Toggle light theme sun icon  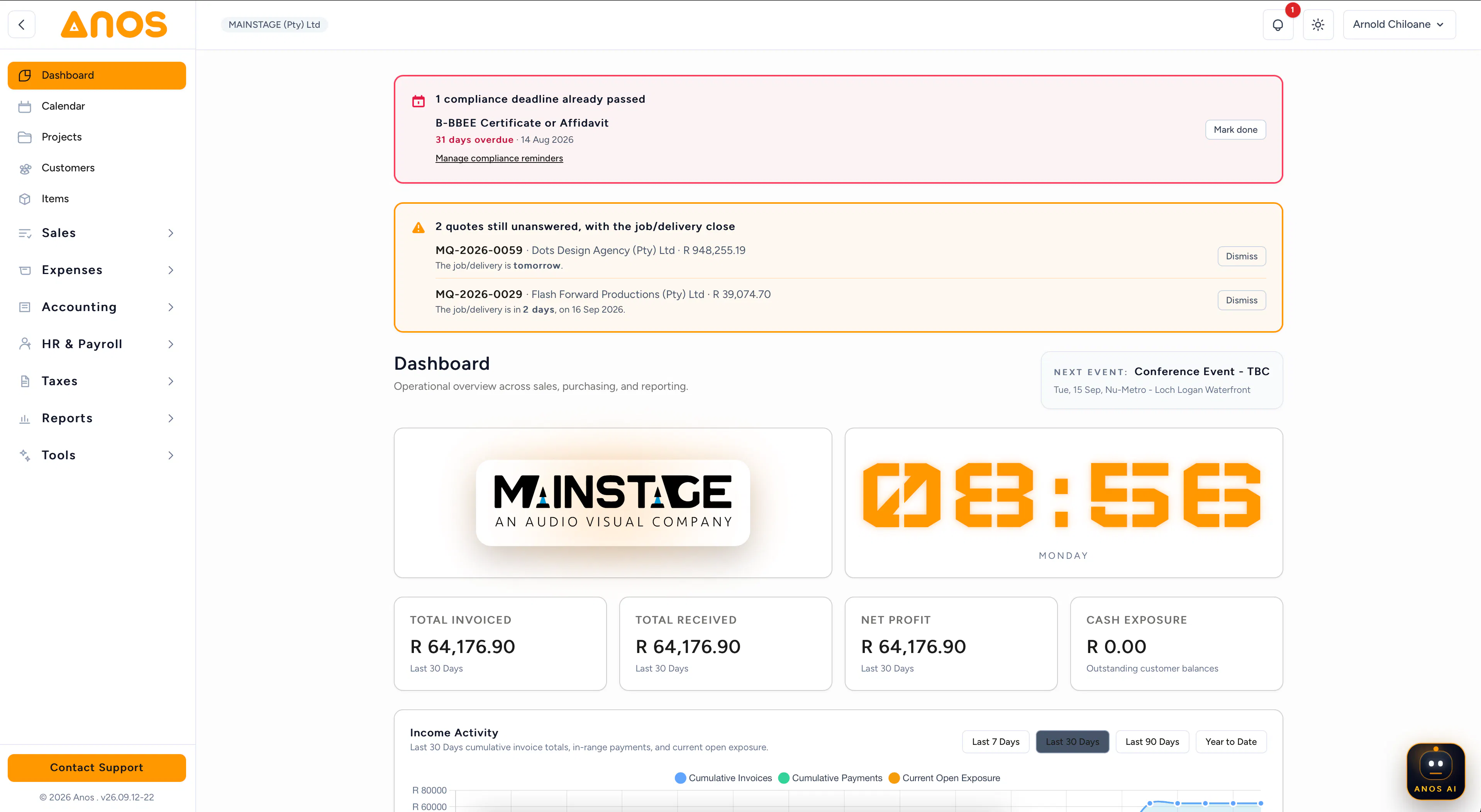[x=1318, y=25]
